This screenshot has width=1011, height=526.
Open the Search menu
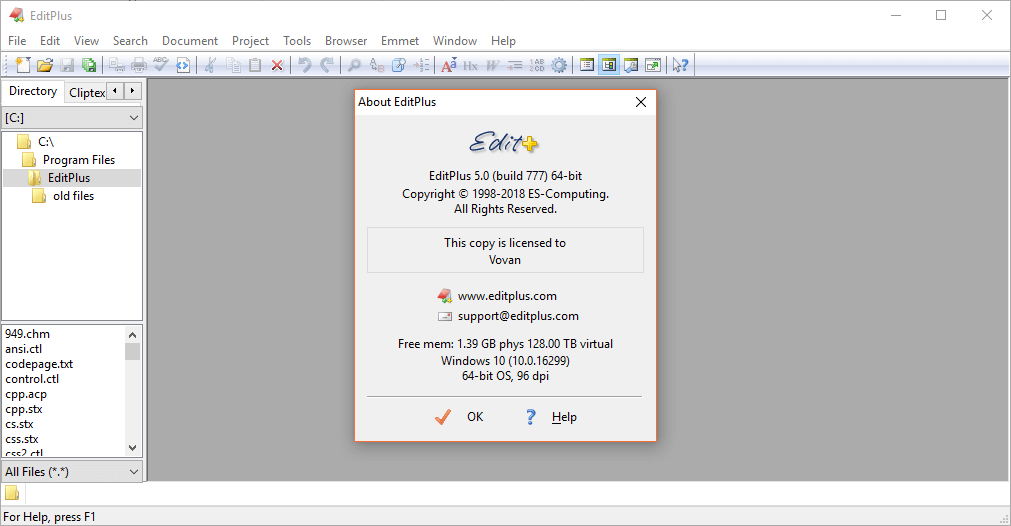coord(130,41)
